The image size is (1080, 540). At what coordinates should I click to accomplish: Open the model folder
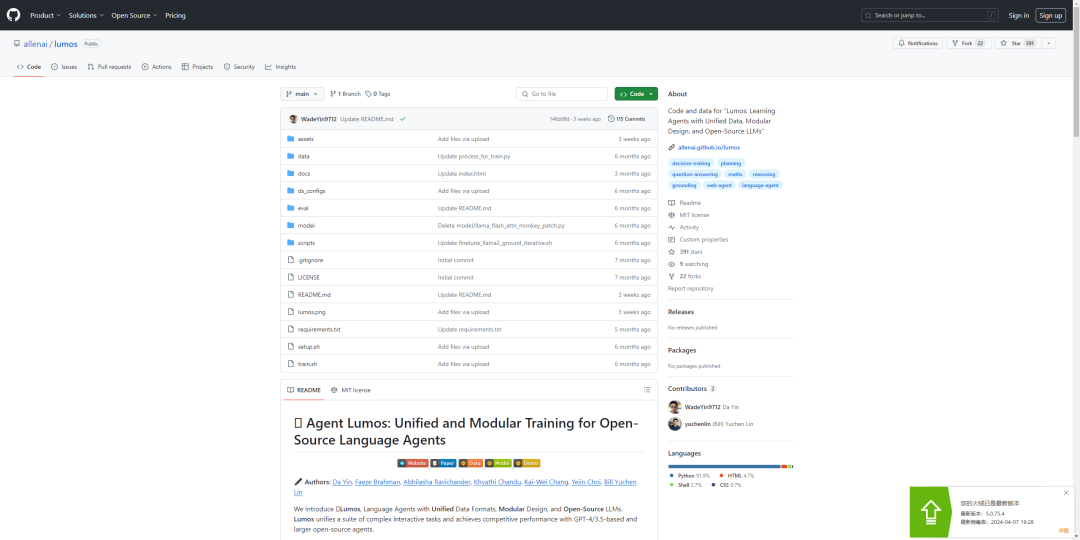click(306, 225)
